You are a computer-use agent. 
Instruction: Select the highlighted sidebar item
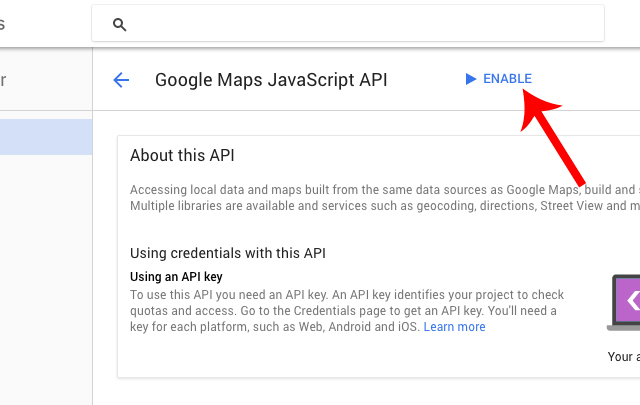[x=46, y=137]
